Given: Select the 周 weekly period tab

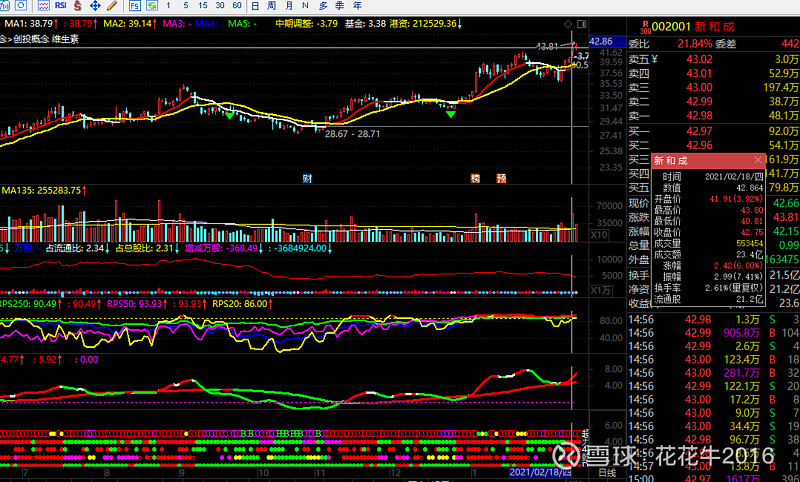Looking at the screenshot, I should pyautogui.click(x=274, y=6).
